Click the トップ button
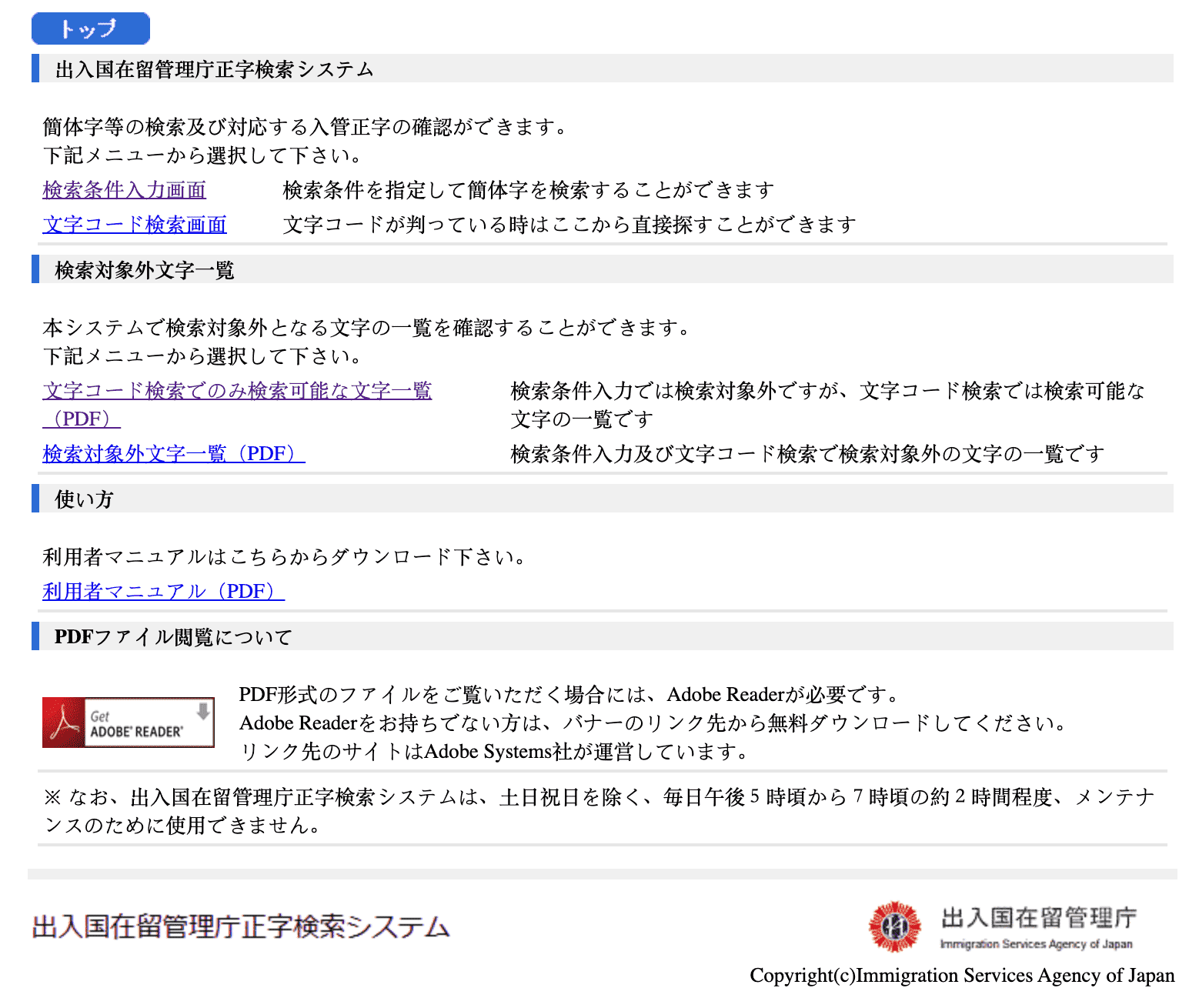The width and height of the screenshot is (1199, 1008). click(x=90, y=28)
